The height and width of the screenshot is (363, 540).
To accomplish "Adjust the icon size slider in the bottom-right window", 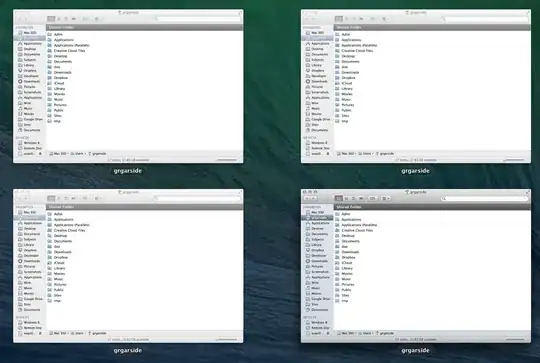I will (x=515, y=339).
